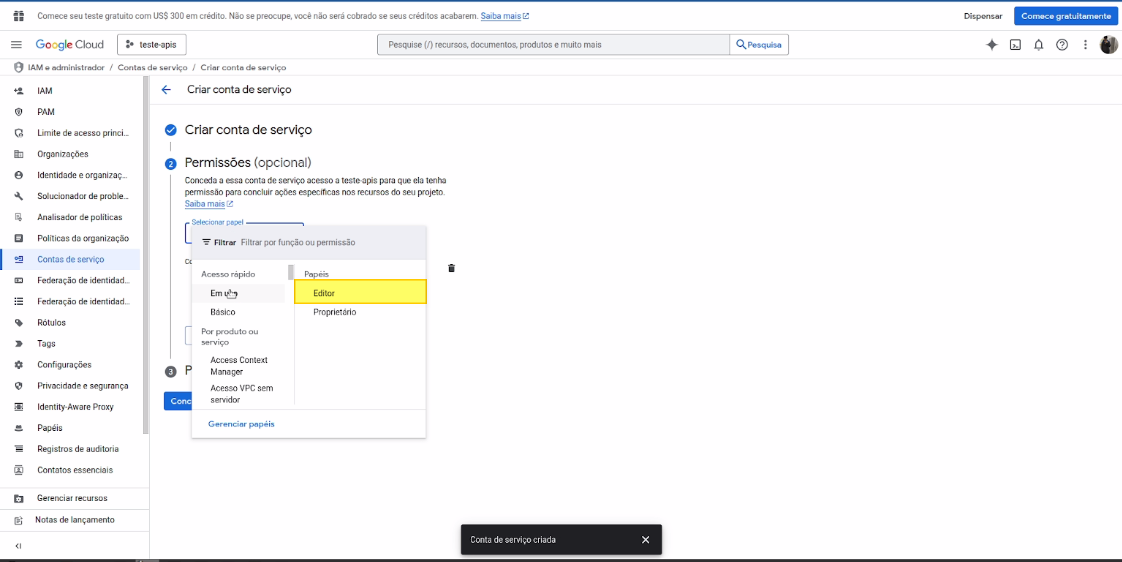Click the IAM sidebar icon
Screen dimensions: 1122x562
pyautogui.click(x=19, y=91)
